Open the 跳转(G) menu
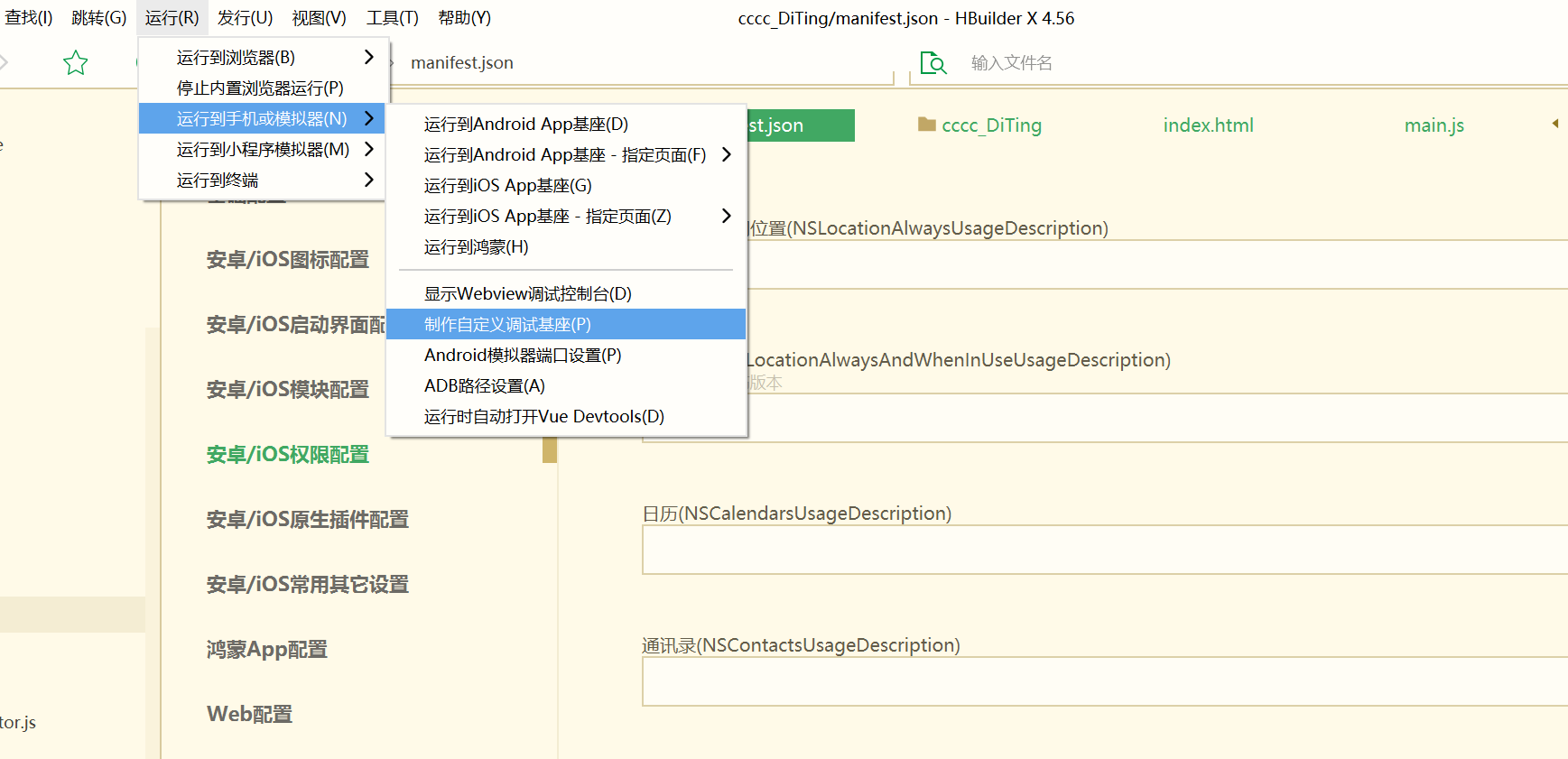 pos(99,18)
